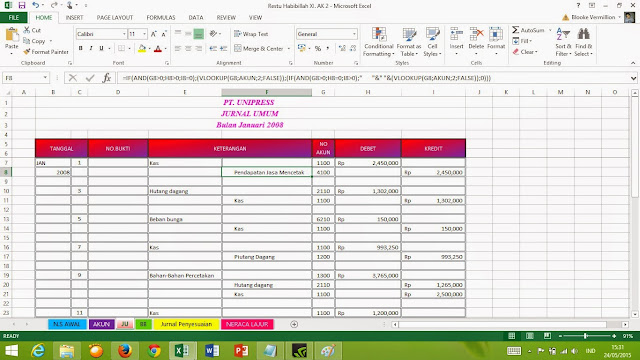
Task: Center the text horizontally
Action: [188, 49]
